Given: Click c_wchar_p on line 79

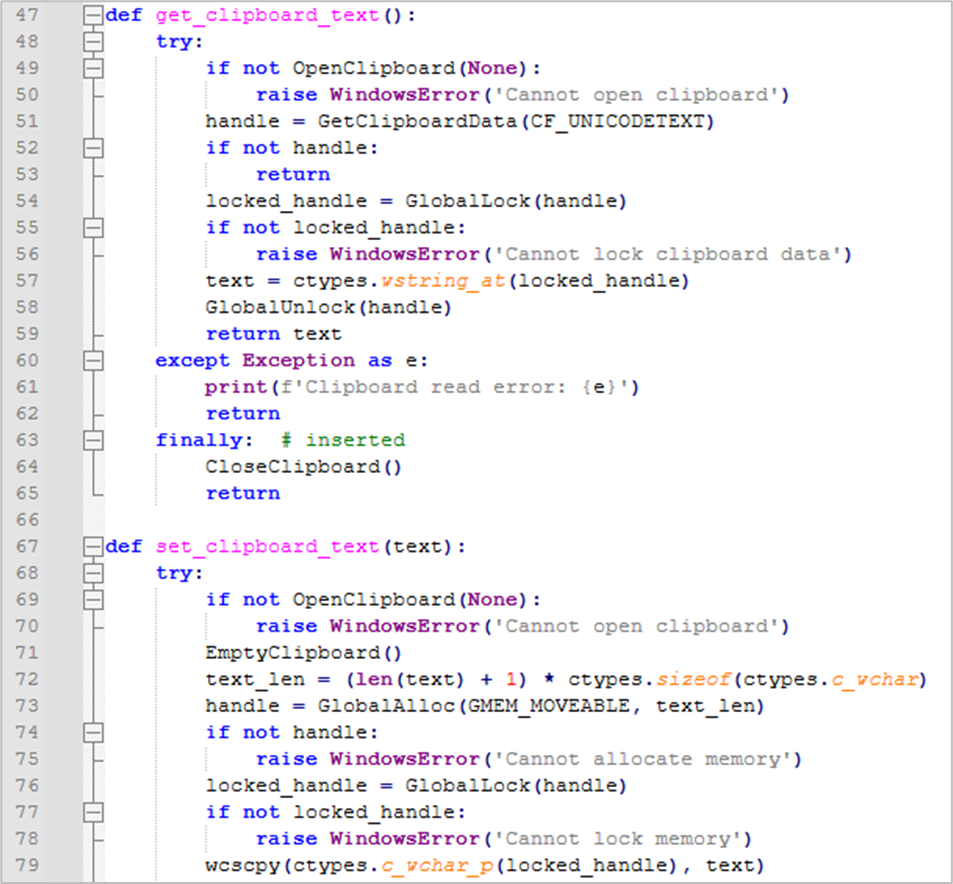Looking at the screenshot, I should pyautogui.click(x=437, y=866).
